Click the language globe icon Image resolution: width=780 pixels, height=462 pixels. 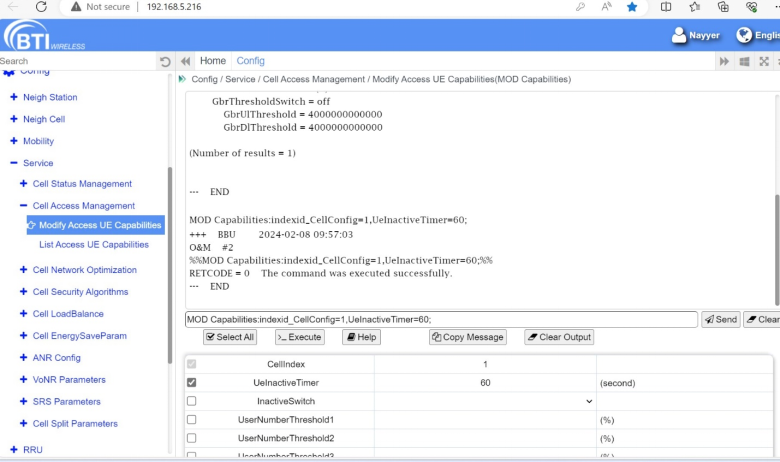[744, 35]
